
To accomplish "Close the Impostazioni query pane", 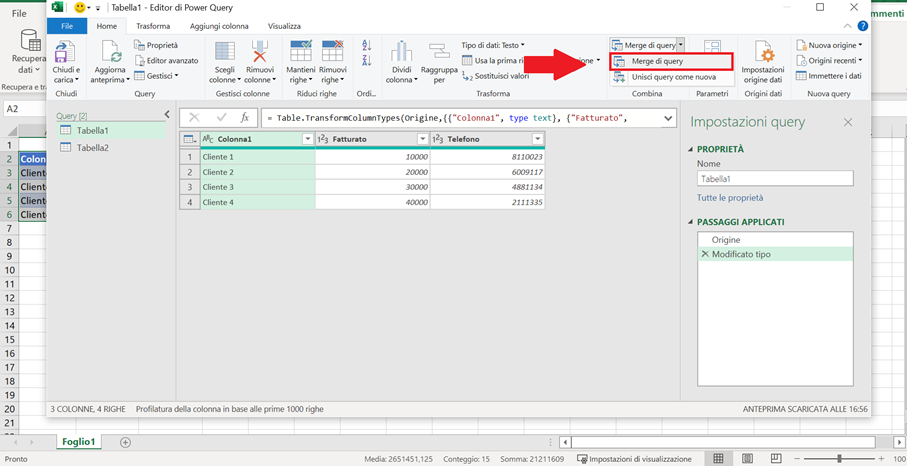I will pos(848,122).
